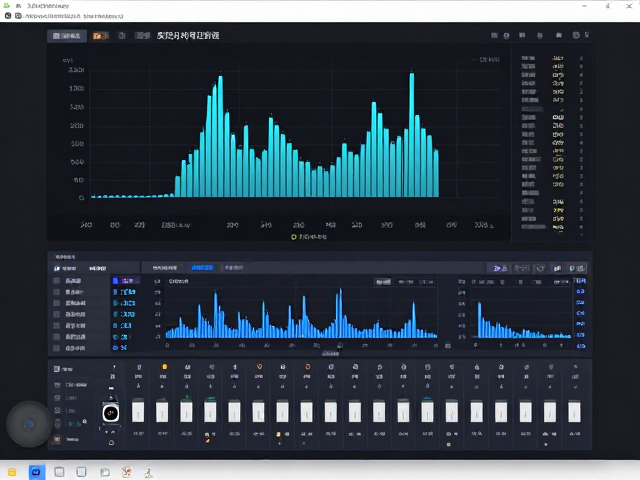Screen dimensions: 640x480
Task: Select the active blue tab above the spectrum chart
Action: 202,268
